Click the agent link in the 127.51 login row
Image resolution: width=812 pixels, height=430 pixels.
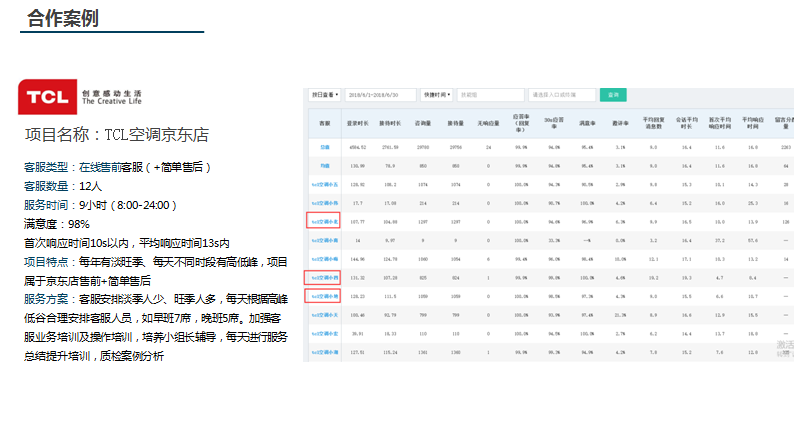[x=325, y=353]
